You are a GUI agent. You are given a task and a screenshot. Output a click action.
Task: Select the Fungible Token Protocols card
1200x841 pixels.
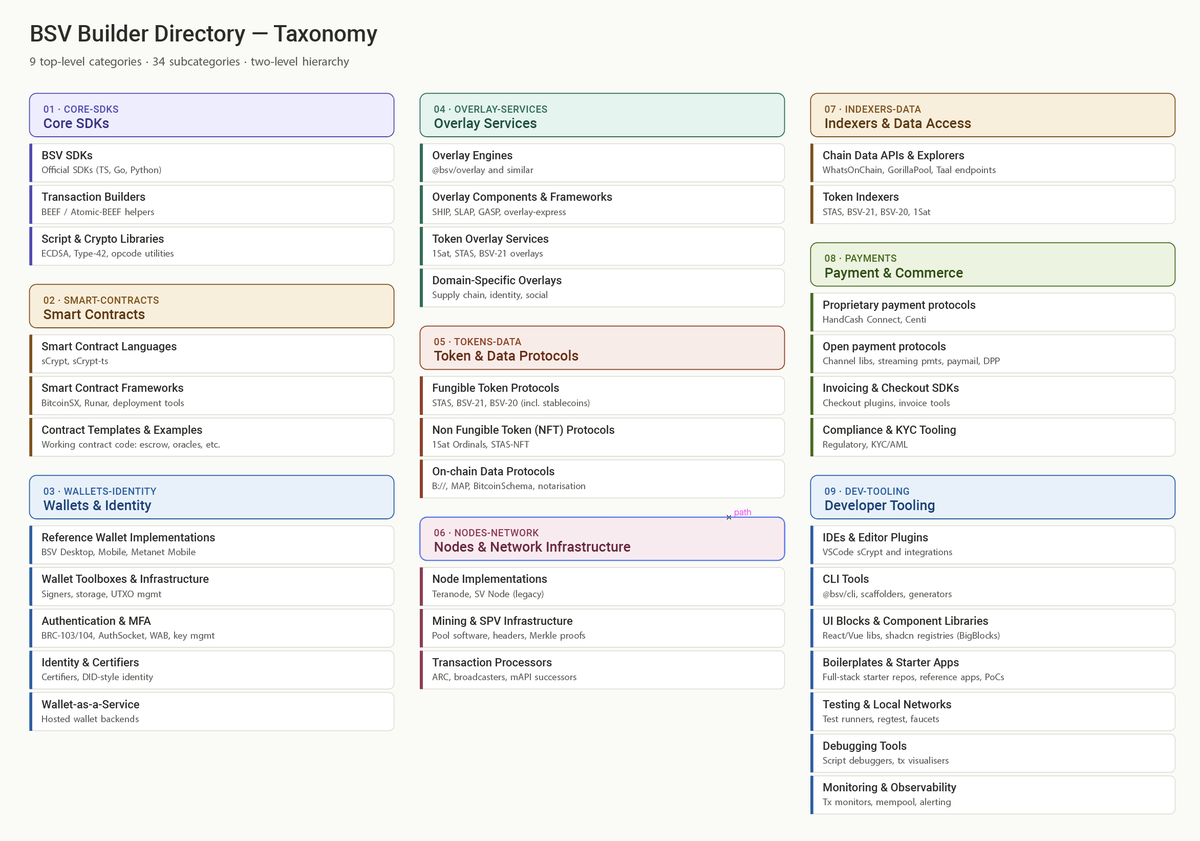click(x=602, y=395)
